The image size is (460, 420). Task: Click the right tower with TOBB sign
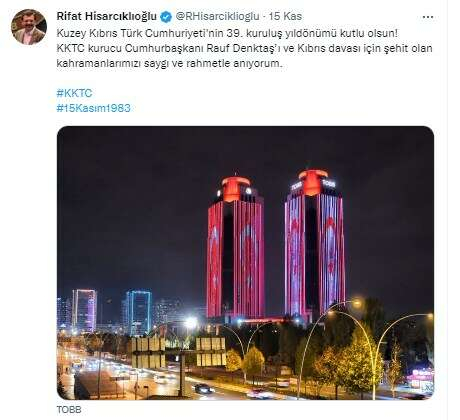coord(315,243)
